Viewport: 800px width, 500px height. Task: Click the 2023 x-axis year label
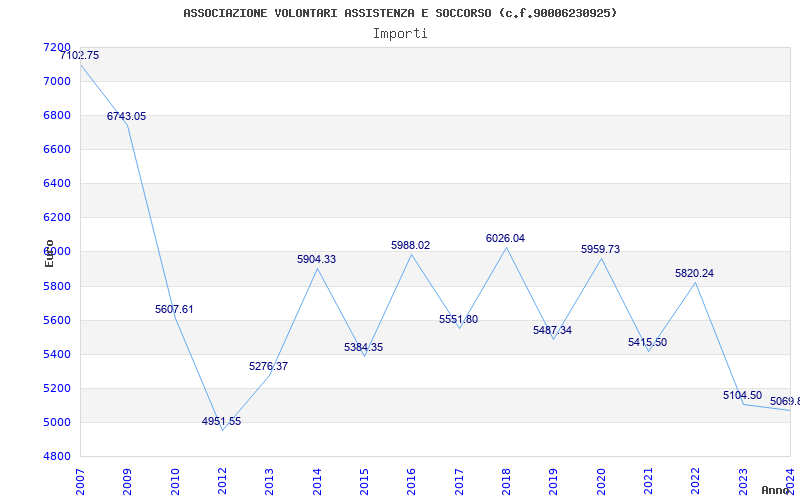(743, 481)
